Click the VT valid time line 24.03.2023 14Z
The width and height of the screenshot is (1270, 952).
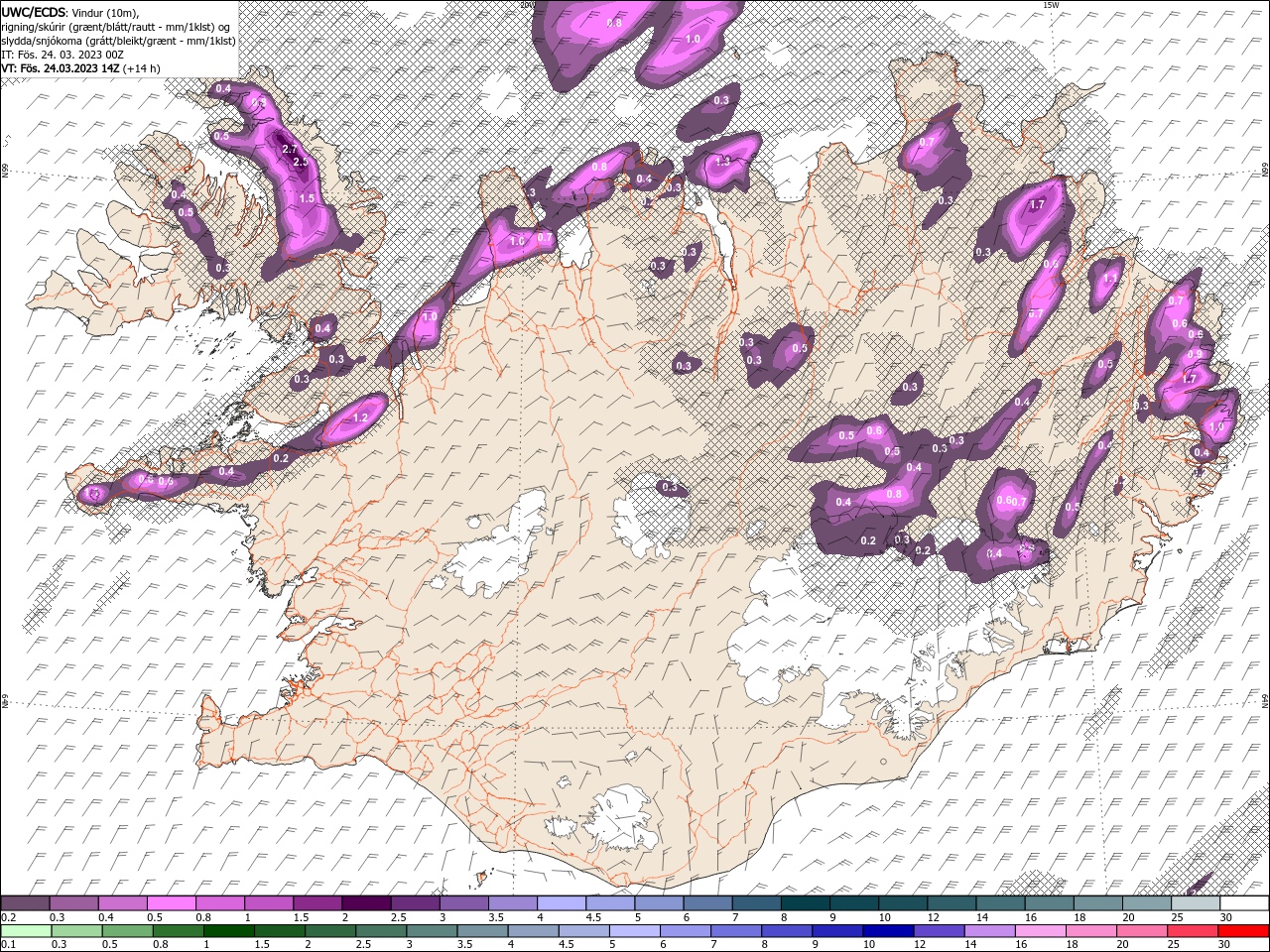[62, 68]
